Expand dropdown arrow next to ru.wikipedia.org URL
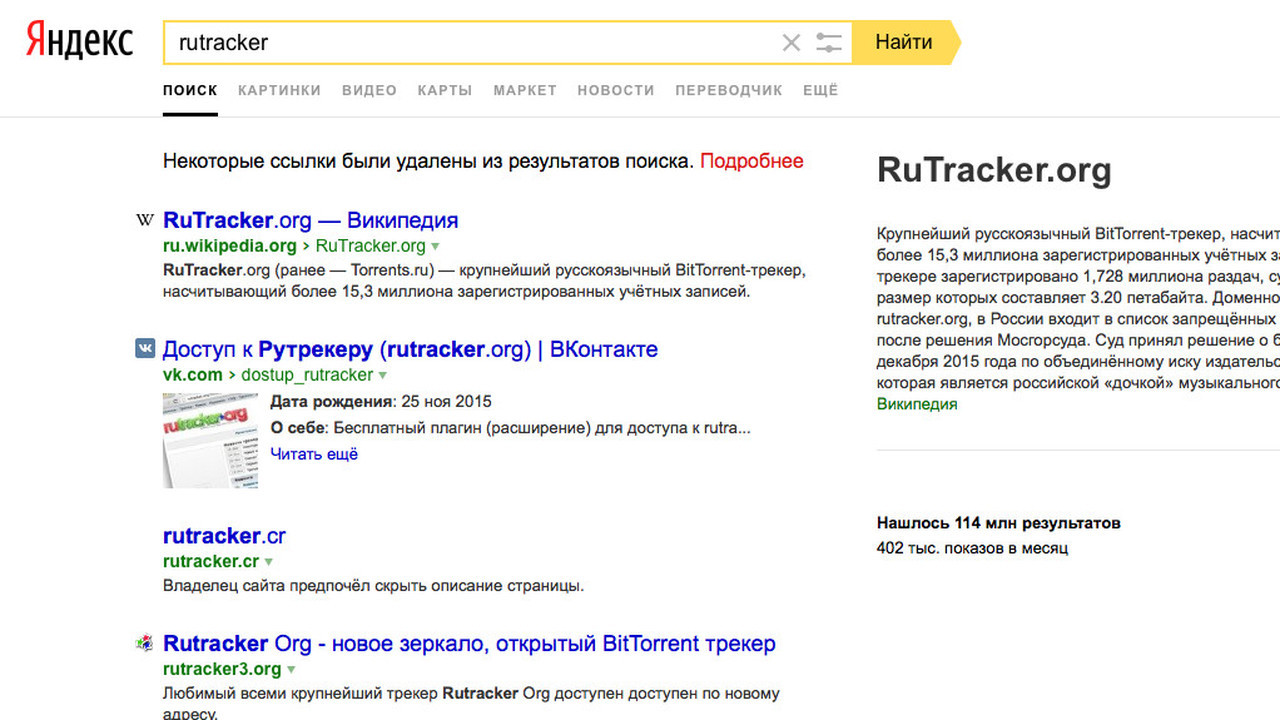Viewport: 1280px width, 720px height. coord(435,246)
